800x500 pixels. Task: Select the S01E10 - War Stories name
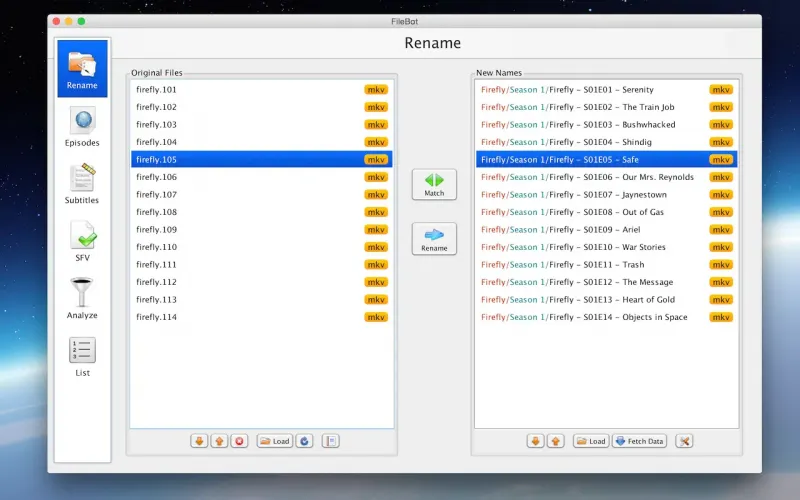pyautogui.click(x=607, y=247)
